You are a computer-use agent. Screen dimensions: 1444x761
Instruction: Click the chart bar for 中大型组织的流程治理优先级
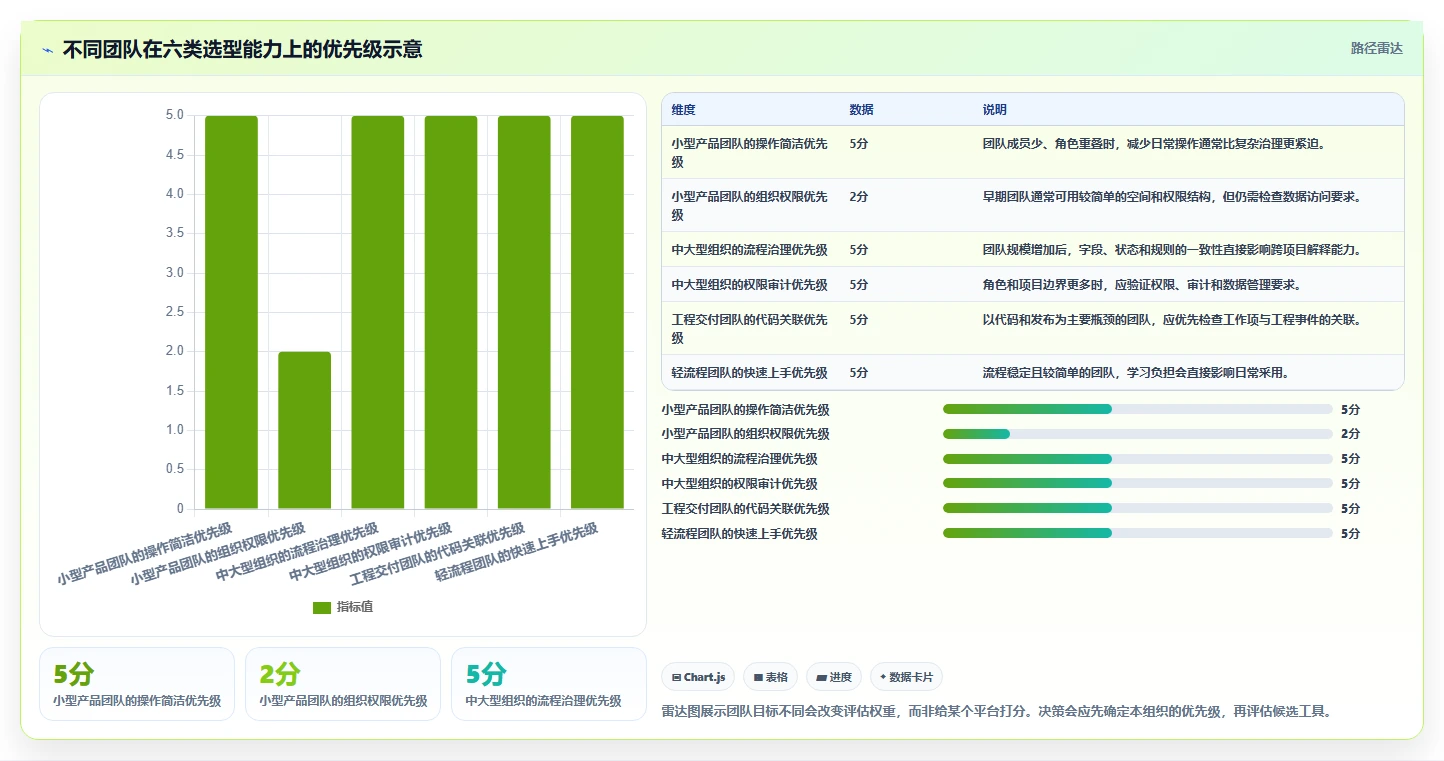point(378,312)
